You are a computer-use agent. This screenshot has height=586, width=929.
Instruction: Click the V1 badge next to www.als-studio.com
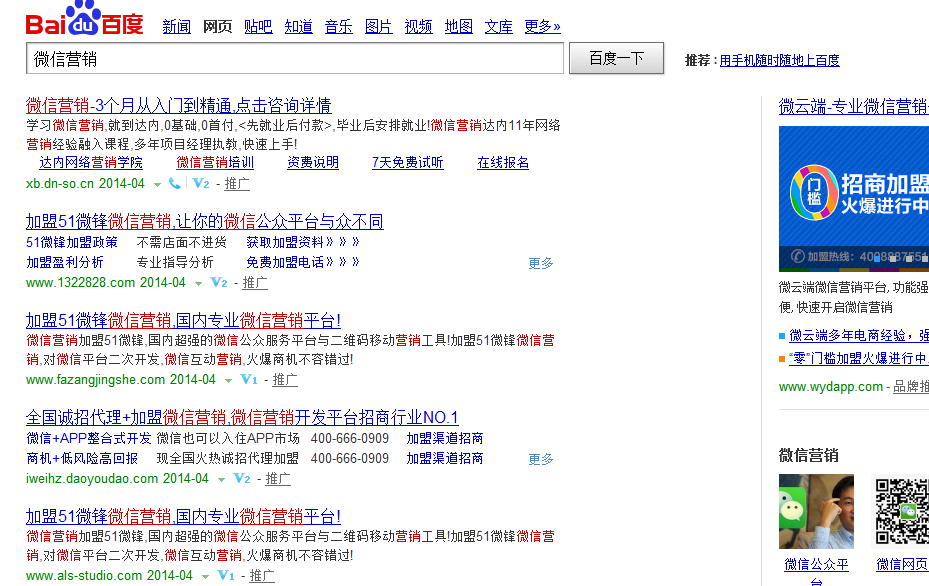[x=226, y=575]
